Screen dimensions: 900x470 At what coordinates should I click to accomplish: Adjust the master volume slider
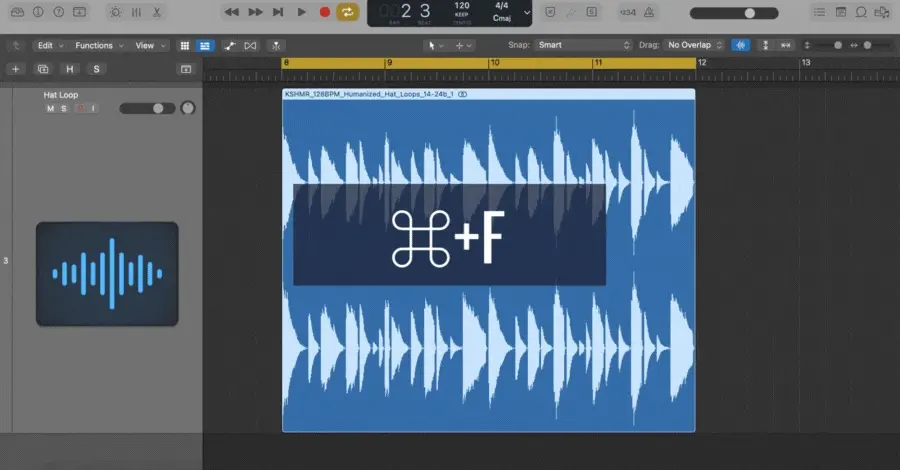tap(734, 13)
